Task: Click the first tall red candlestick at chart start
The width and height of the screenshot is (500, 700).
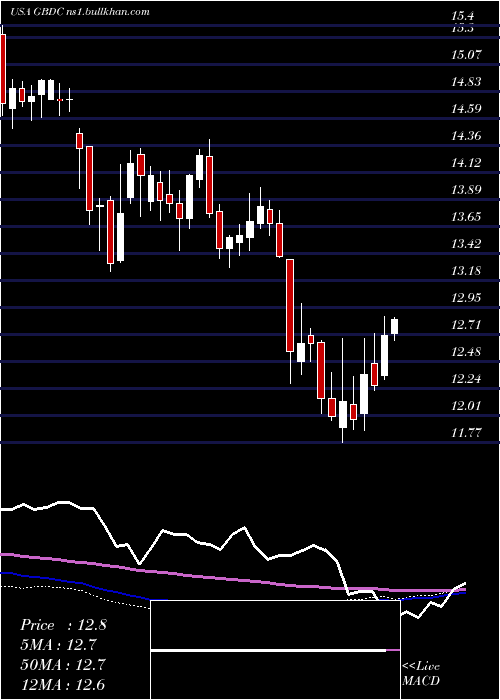Action: (x=3, y=69)
